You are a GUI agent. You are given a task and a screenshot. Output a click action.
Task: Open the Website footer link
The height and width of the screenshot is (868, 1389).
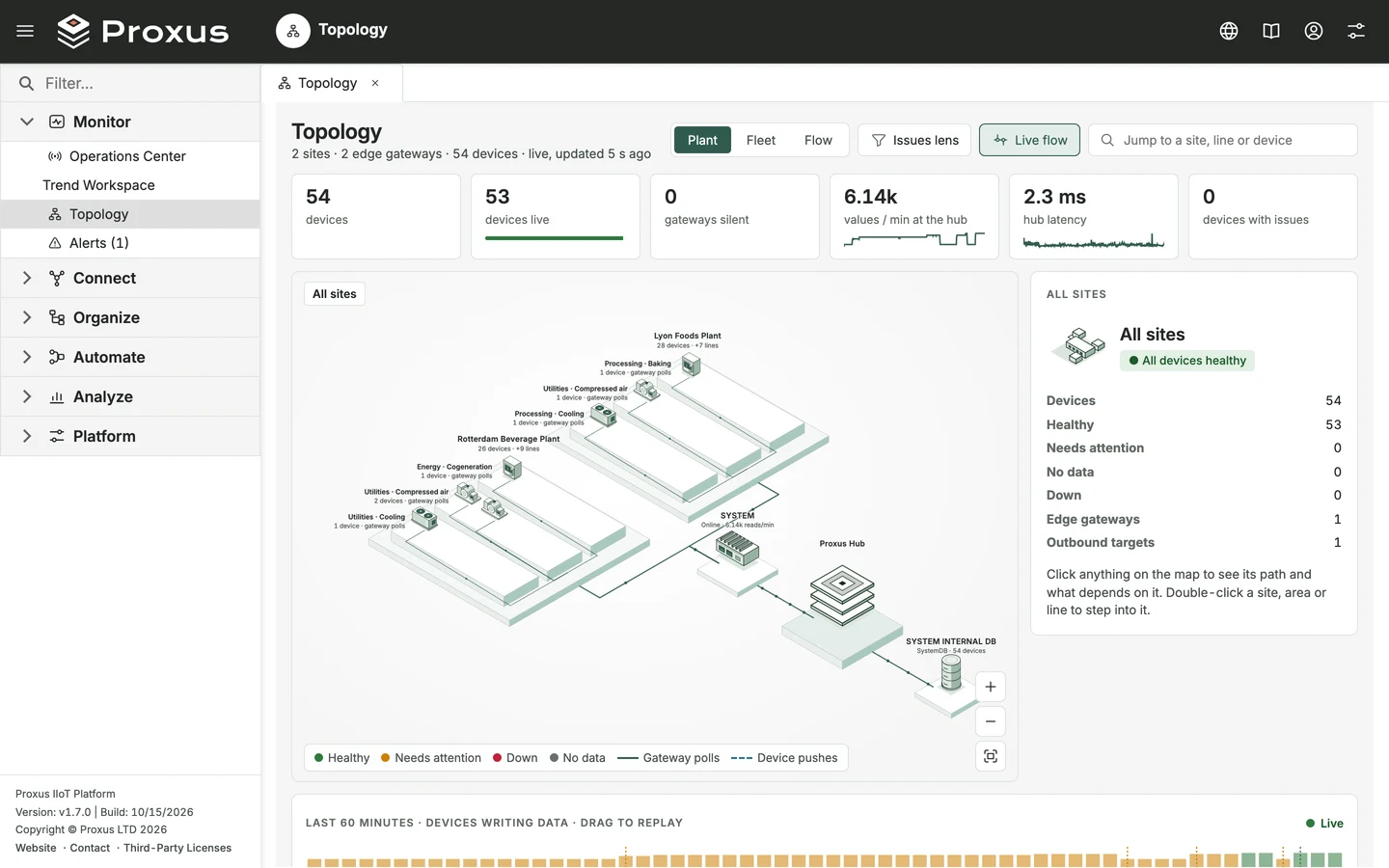36,848
